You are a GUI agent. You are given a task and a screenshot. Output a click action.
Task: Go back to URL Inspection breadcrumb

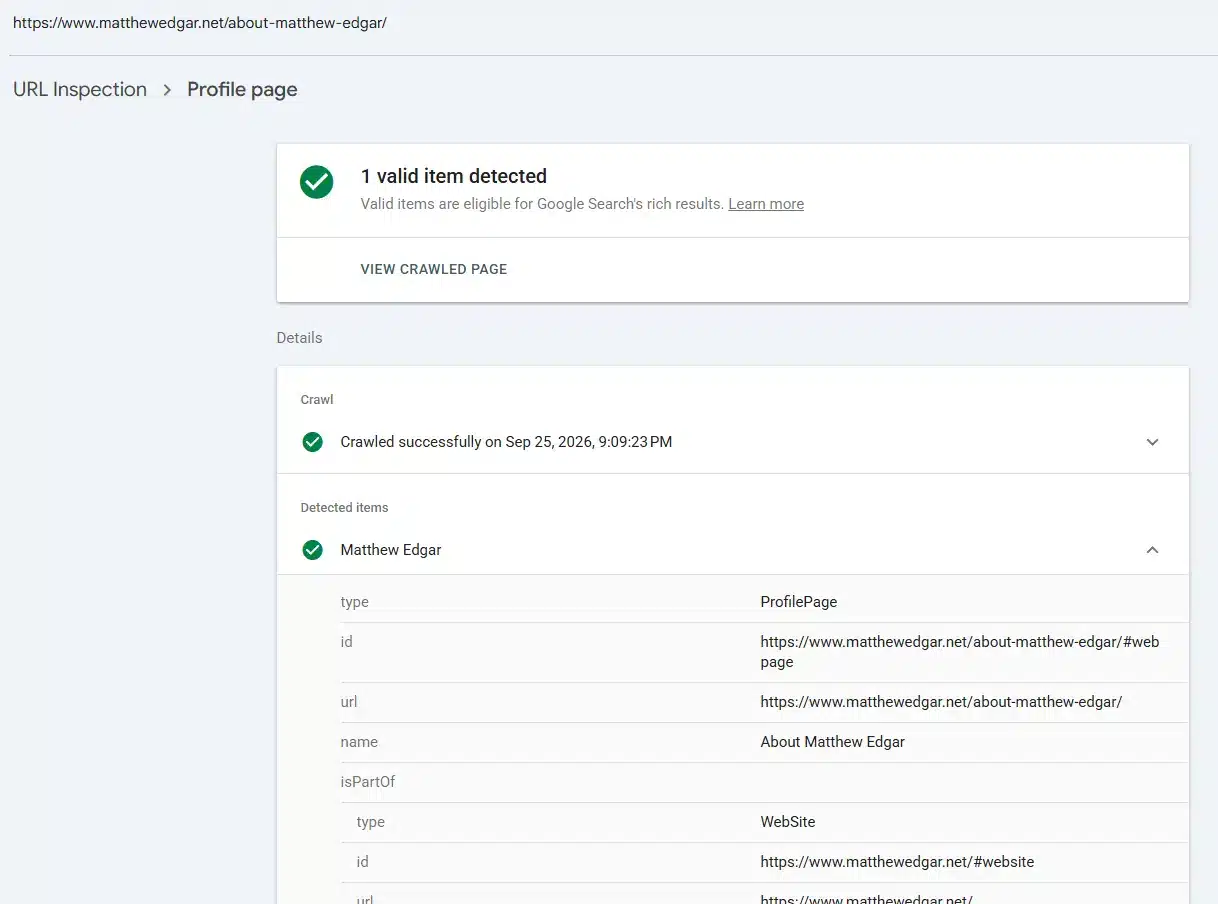[80, 89]
